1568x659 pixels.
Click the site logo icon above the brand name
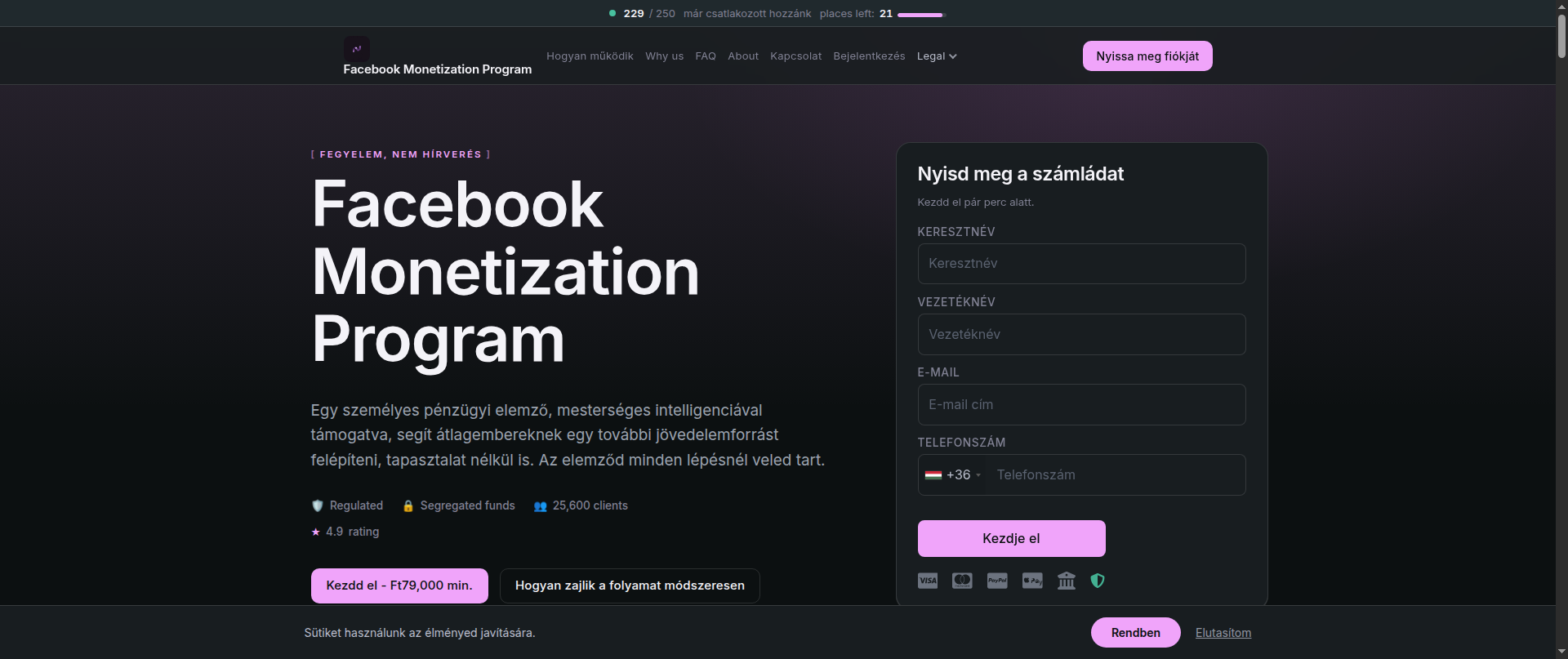[357, 49]
